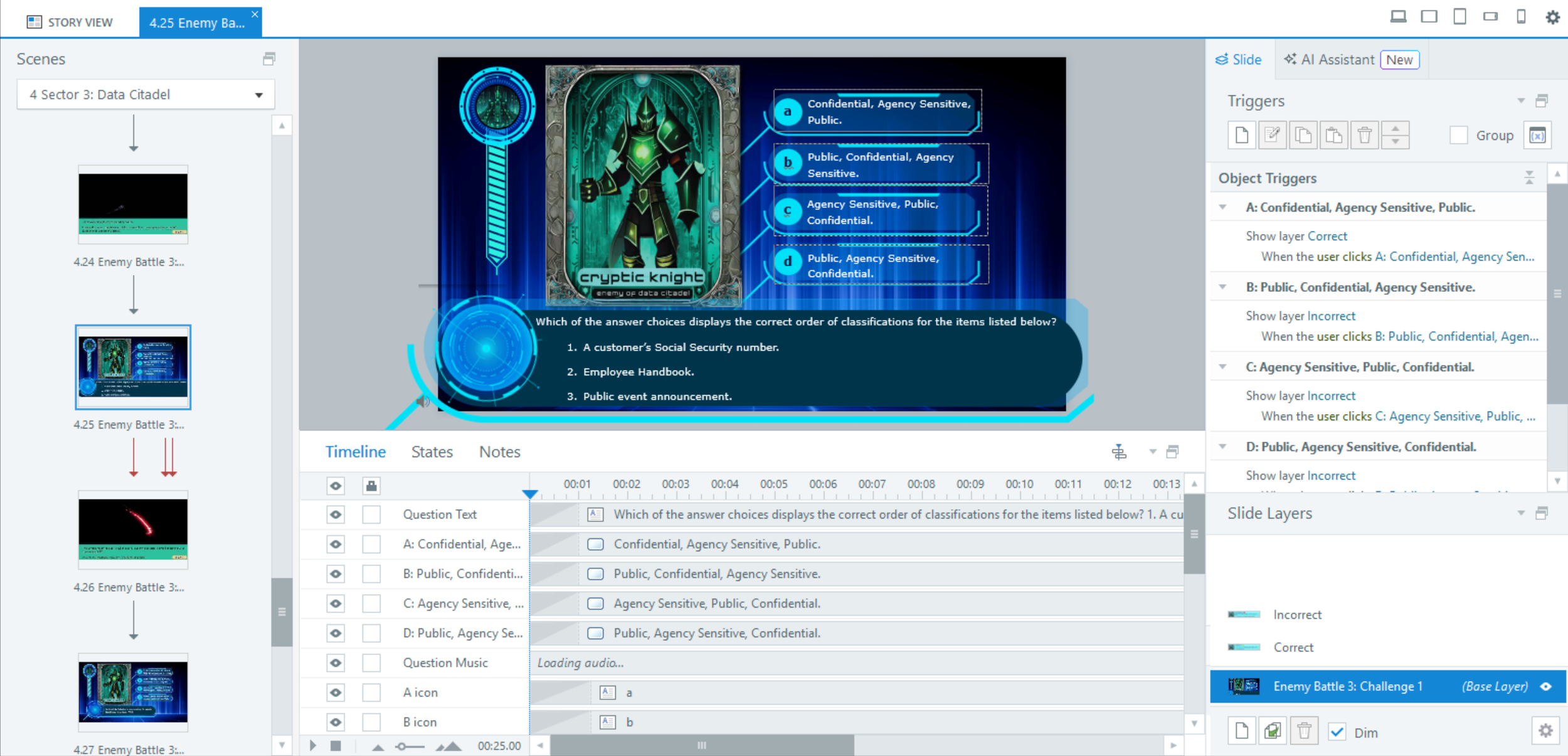Open layer properties gear icon

tap(1545, 731)
